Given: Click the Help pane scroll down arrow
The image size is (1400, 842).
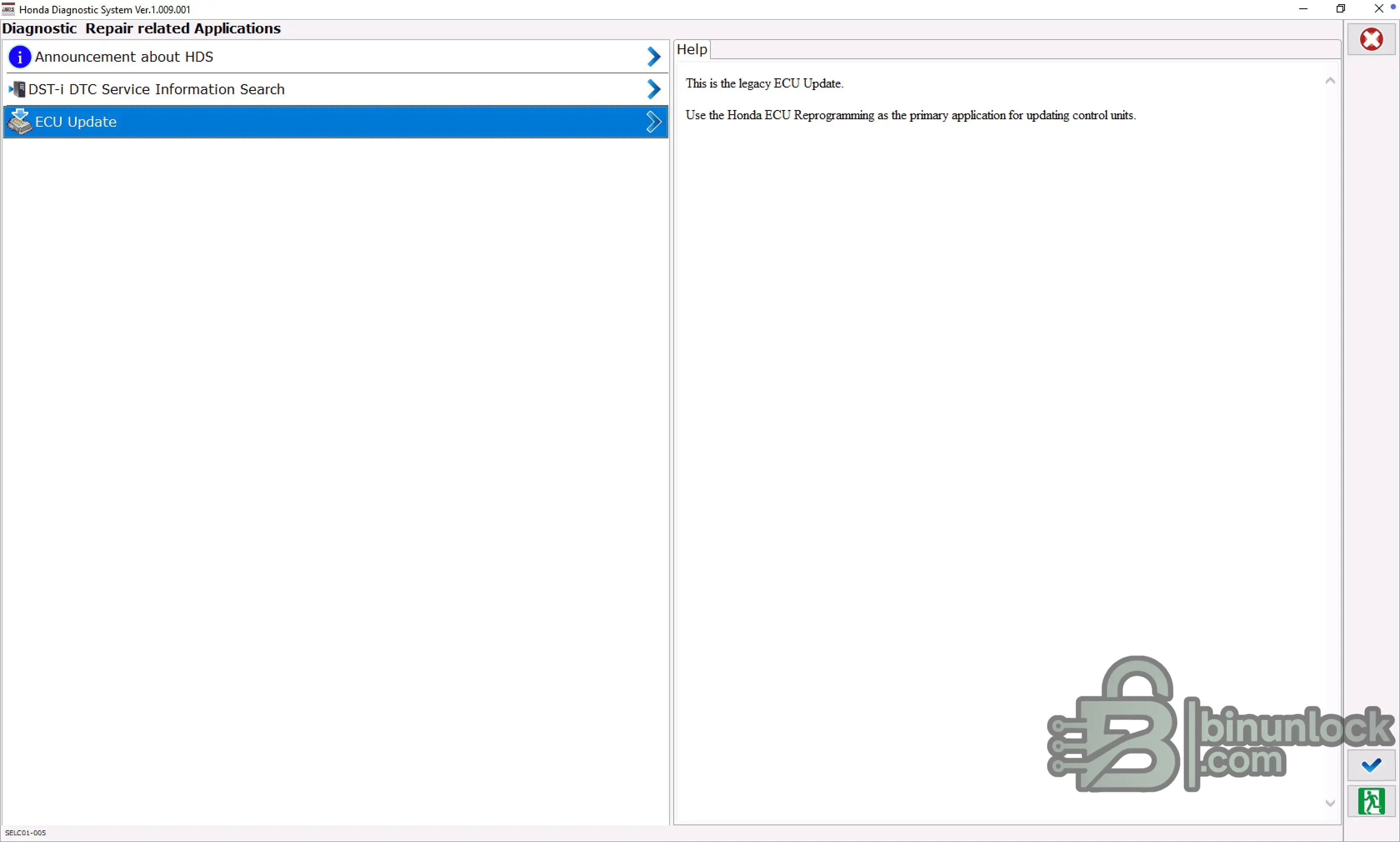Looking at the screenshot, I should pos(1330,803).
